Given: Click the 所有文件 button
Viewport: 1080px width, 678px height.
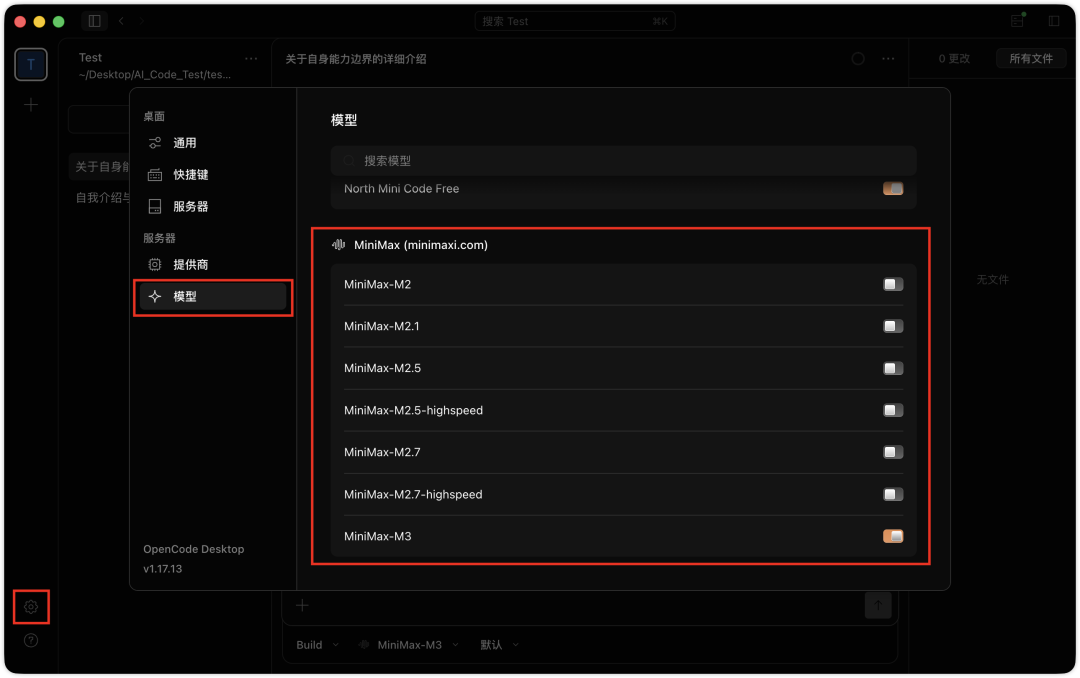Looking at the screenshot, I should point(1030,59).
